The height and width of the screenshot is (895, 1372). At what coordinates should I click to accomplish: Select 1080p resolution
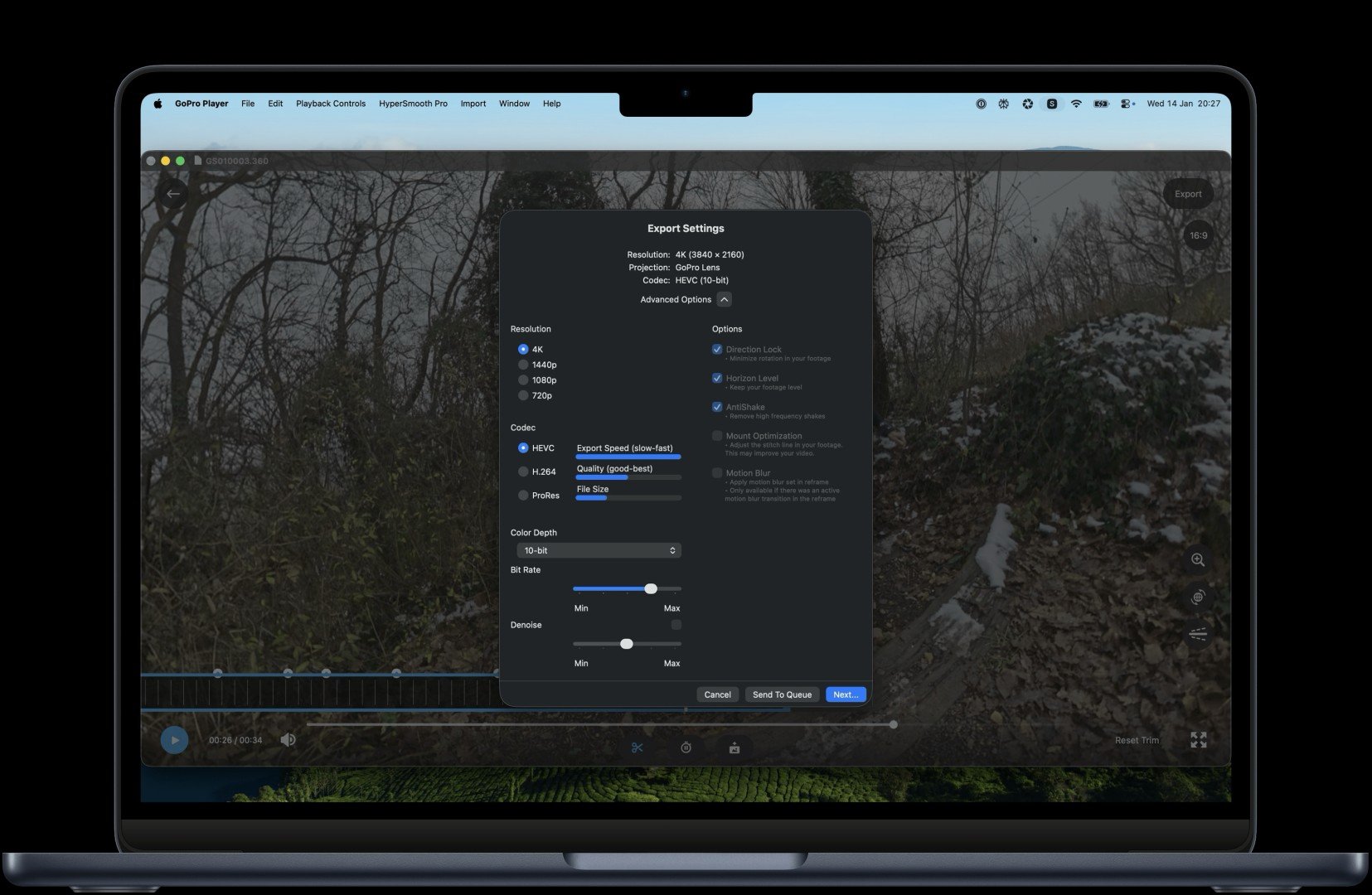[523, 380]
